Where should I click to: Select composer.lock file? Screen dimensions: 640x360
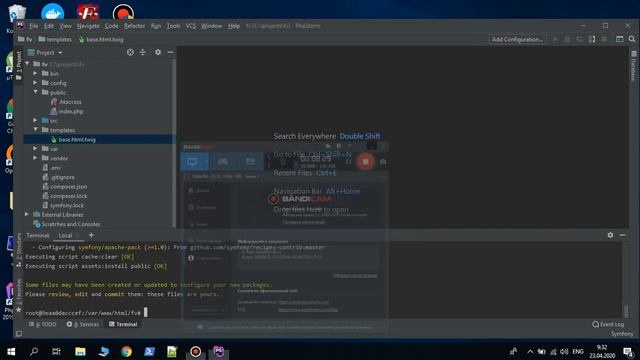tap(64, 196)
